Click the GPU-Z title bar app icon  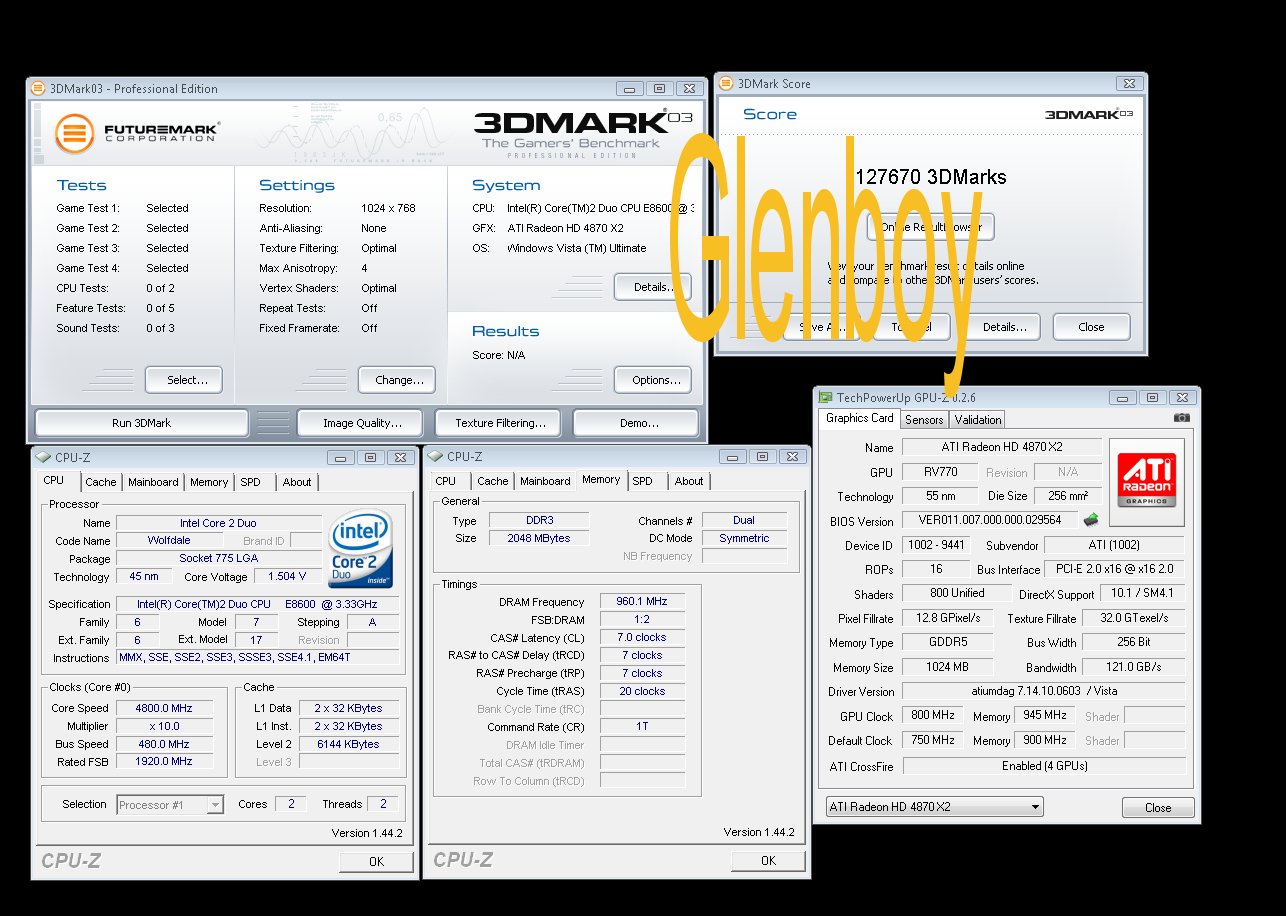[x=824, y=398]
